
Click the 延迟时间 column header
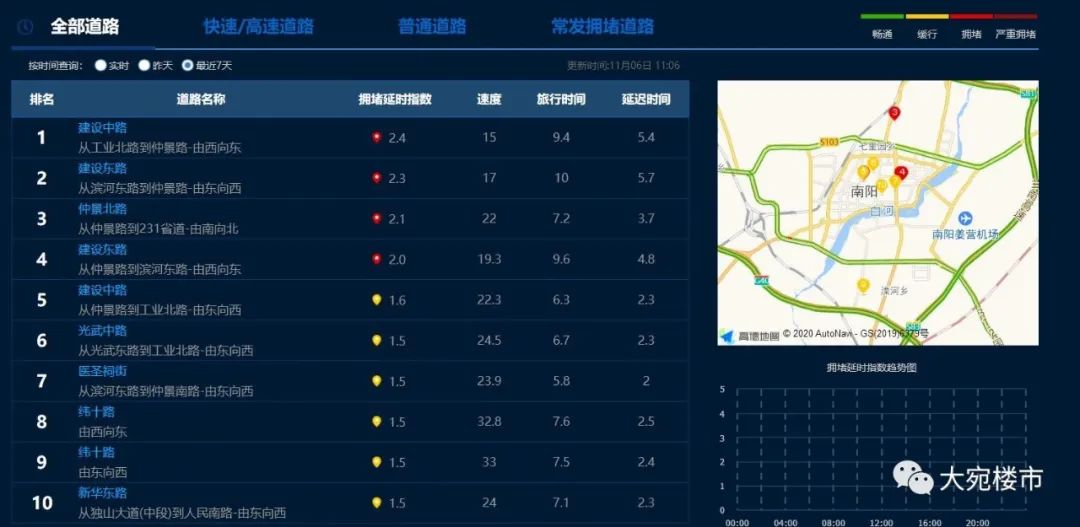(646, 99)
